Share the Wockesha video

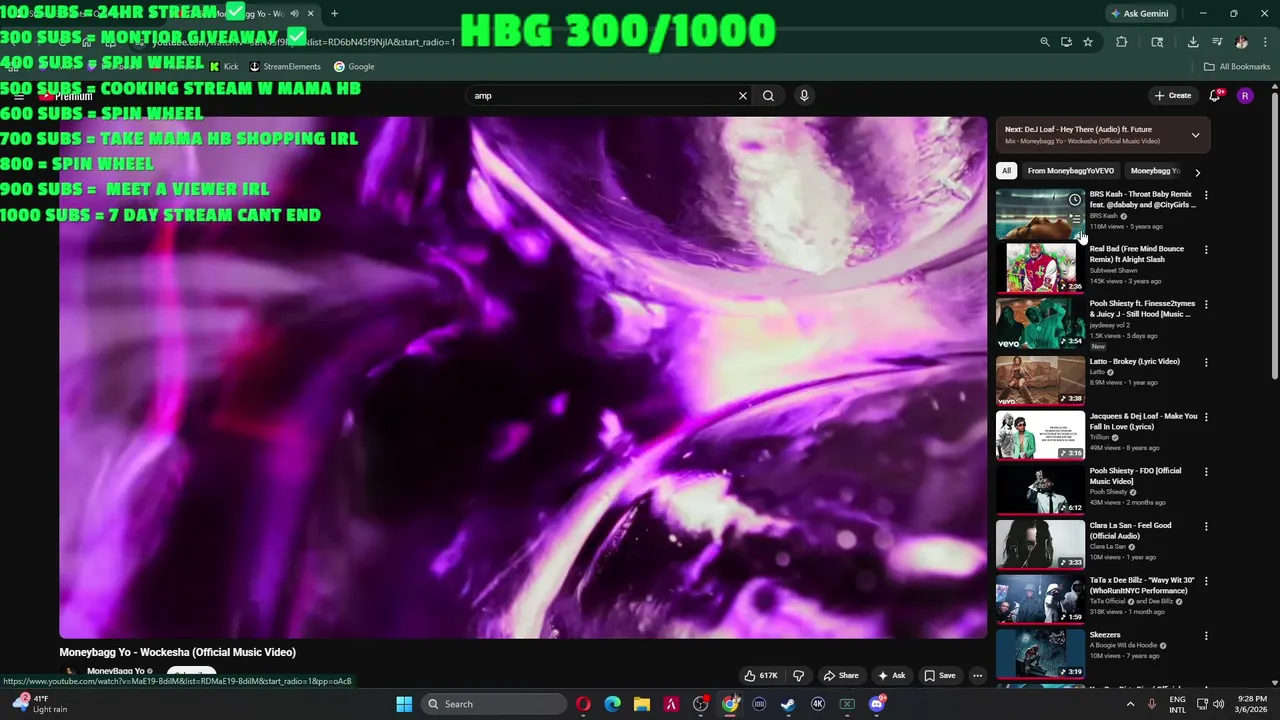(840, 675)
